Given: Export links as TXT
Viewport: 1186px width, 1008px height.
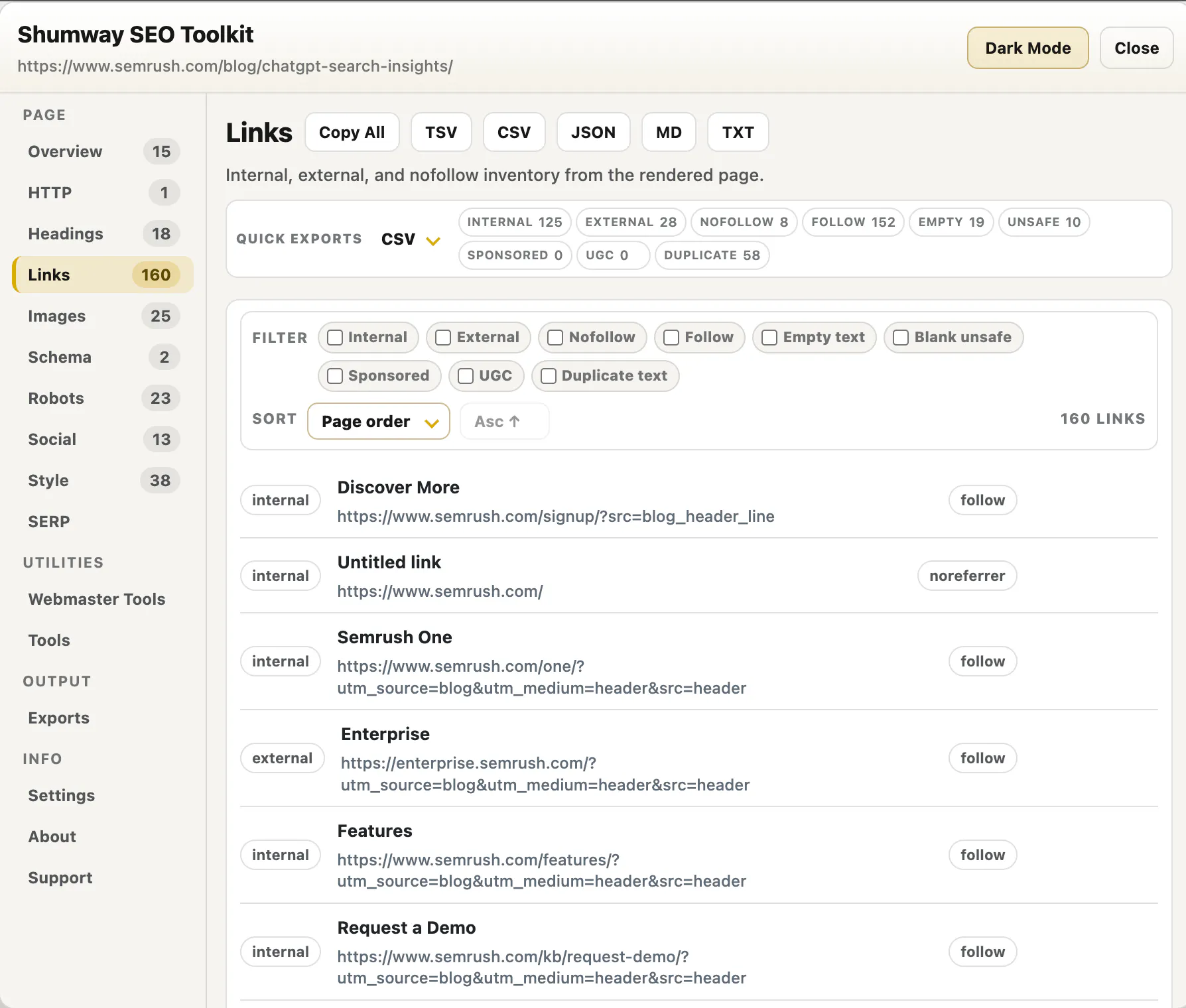Looking at the screenshot, I should (x=738, y=132).
